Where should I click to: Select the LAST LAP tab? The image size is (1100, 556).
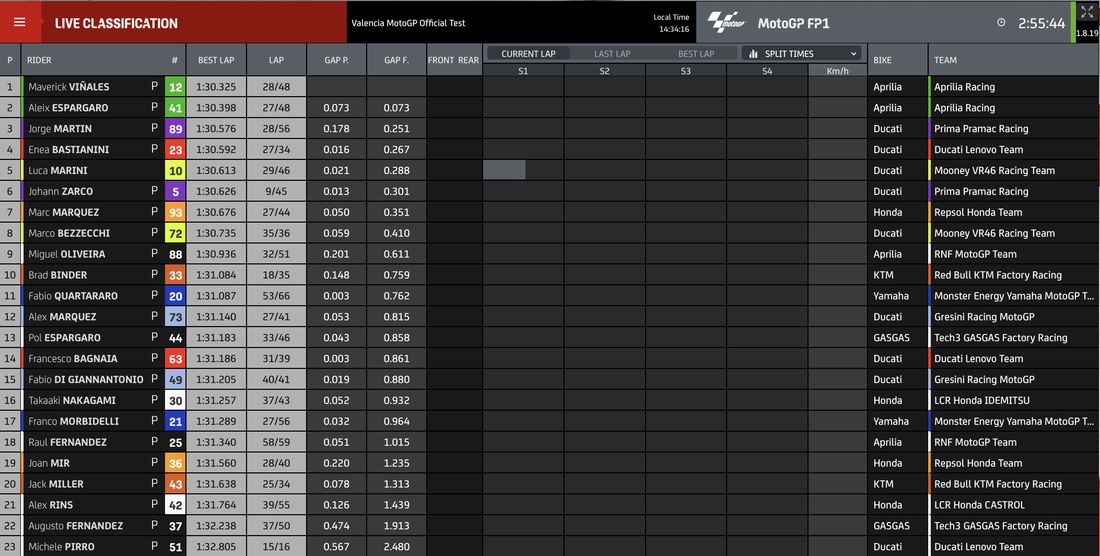[x=612, y=53]
